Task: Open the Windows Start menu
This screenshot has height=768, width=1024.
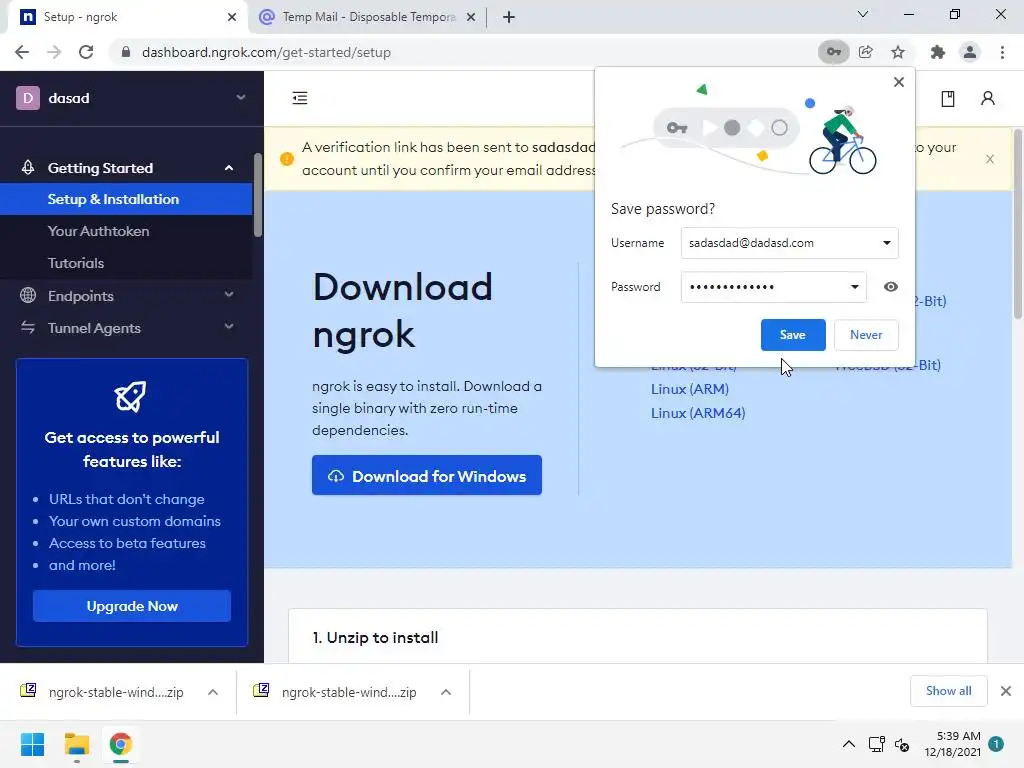Action: 33,744
